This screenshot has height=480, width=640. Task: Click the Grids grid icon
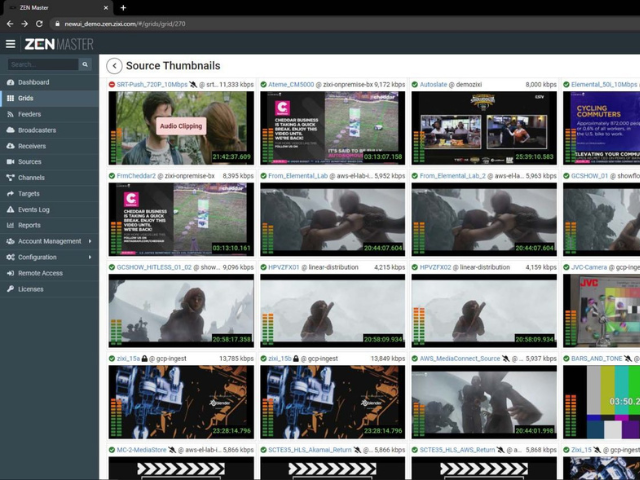tap(11, 98)
